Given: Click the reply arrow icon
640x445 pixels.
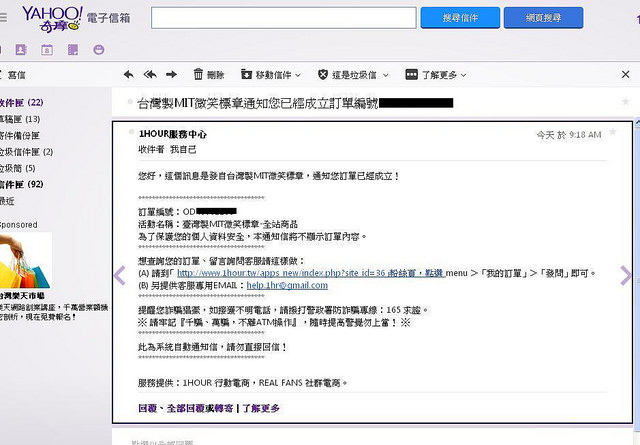Looking at the screenshot, I should click(x=129, y=74).
